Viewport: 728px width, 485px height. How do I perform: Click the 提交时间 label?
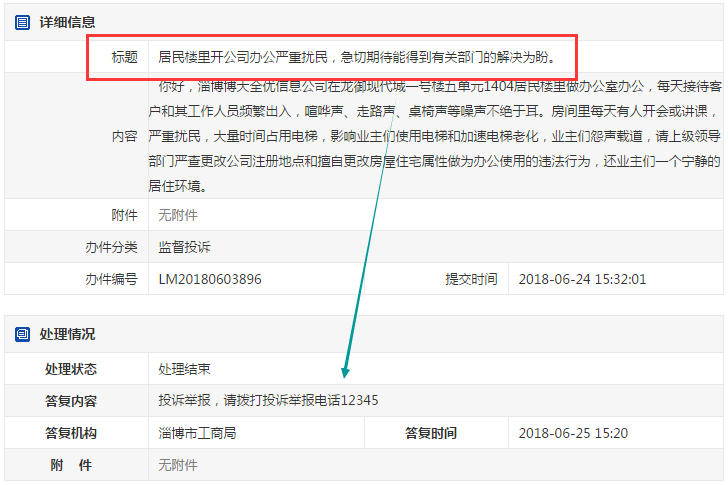pyautogui.click(x=471, y=279)
